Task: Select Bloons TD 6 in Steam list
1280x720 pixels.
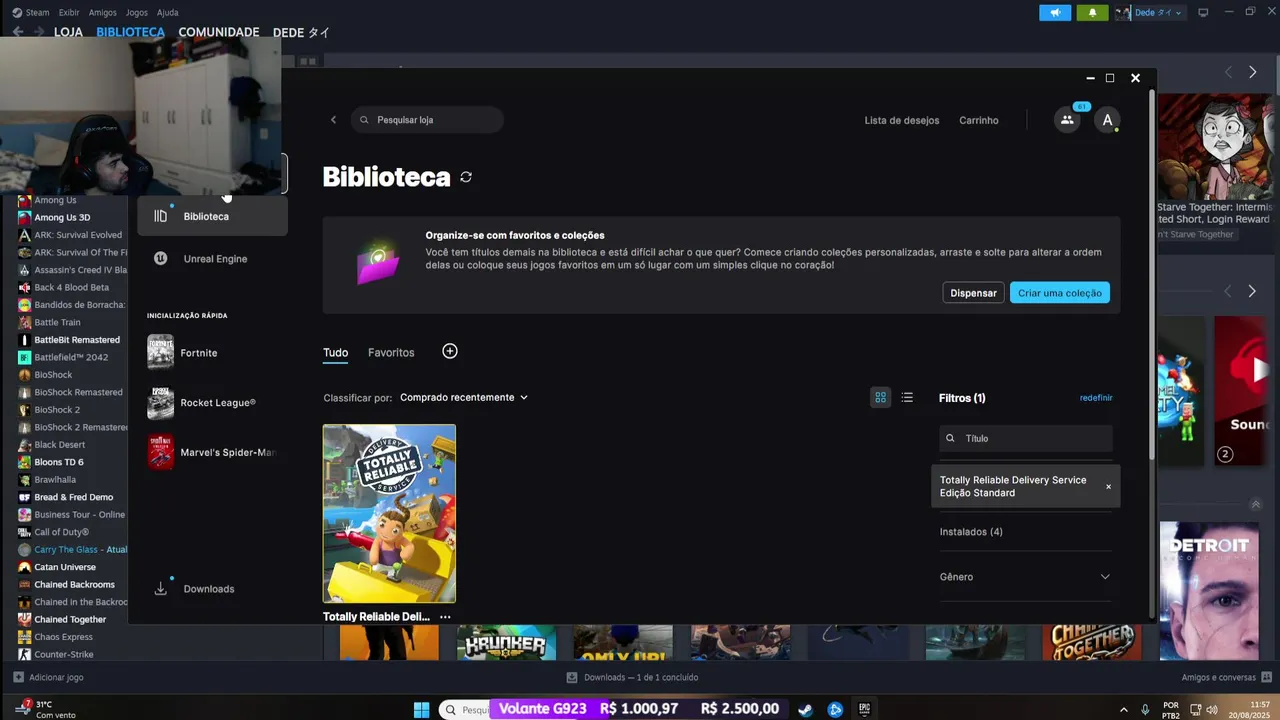Action: point(59,462)
